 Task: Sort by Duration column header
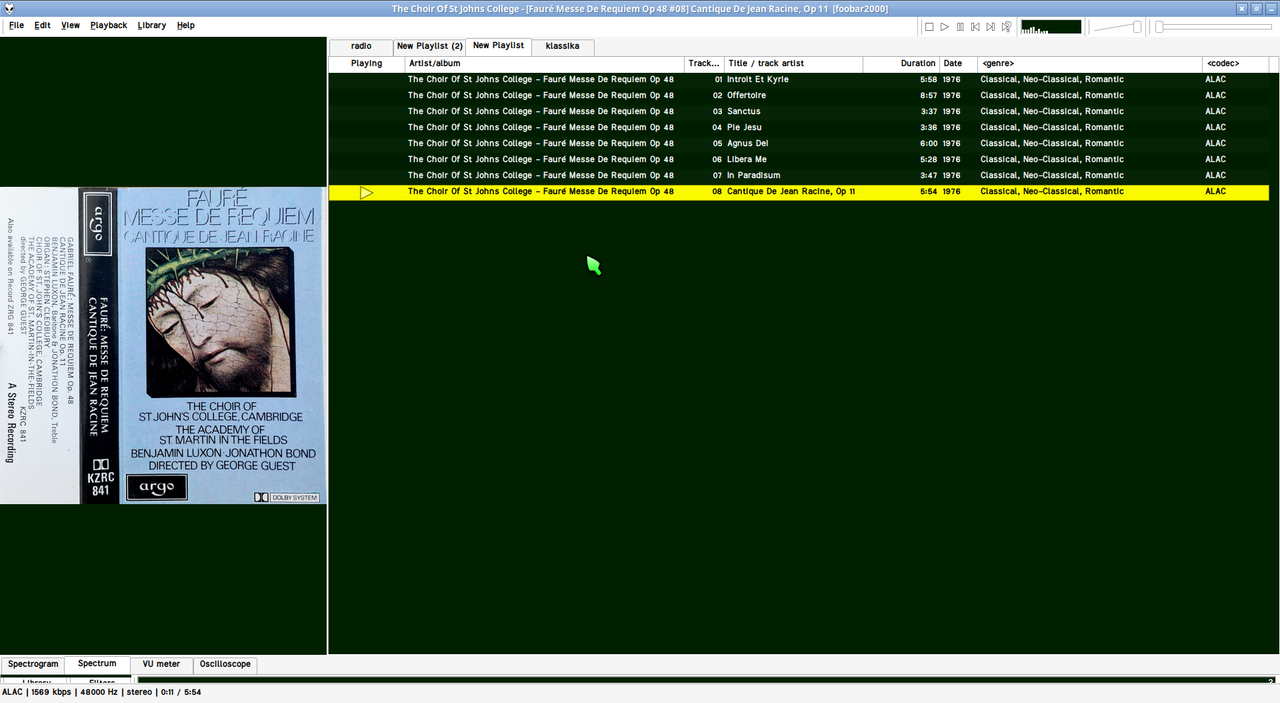[901, 63]
